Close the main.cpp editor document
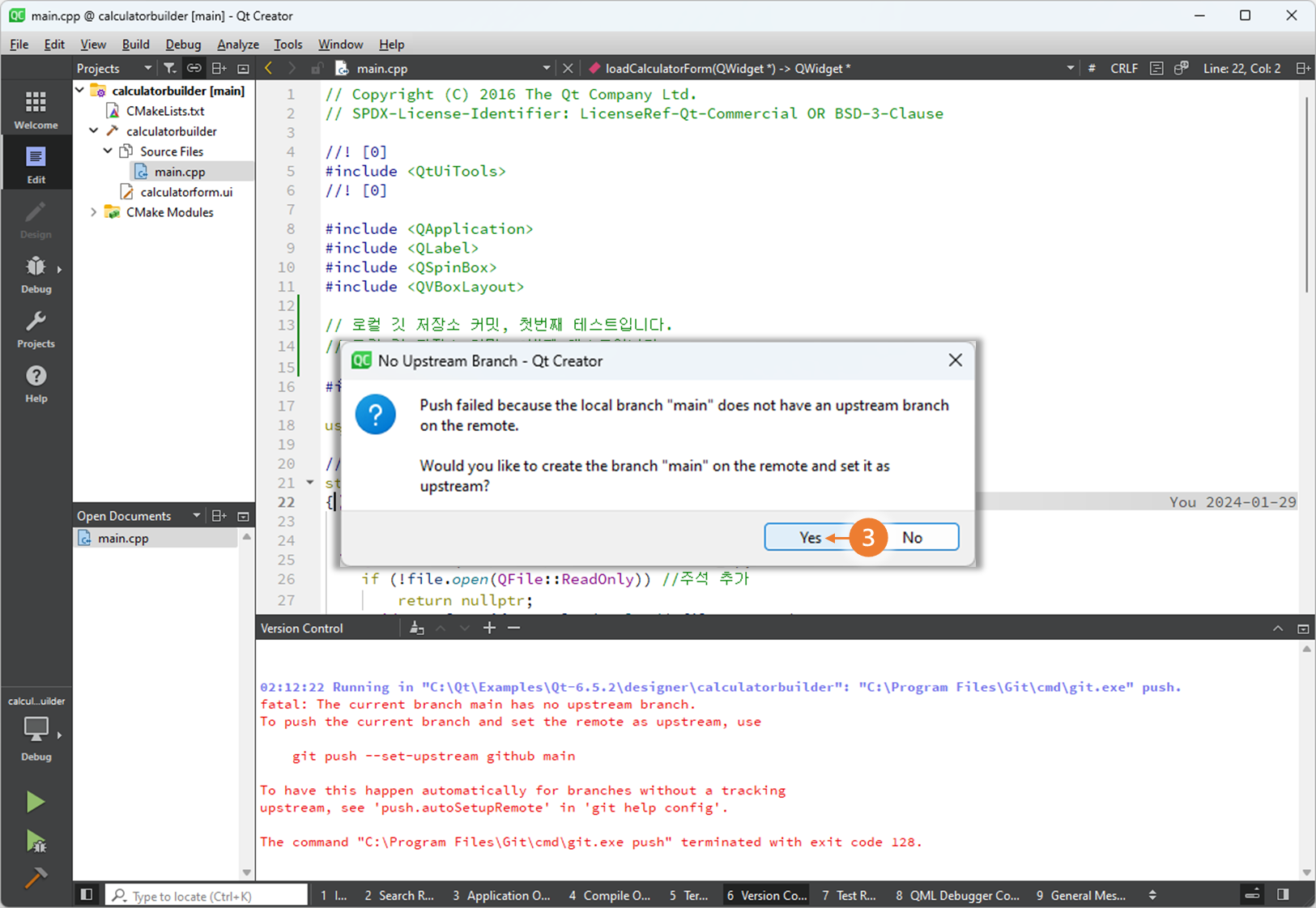 click(x=568, y=68)
